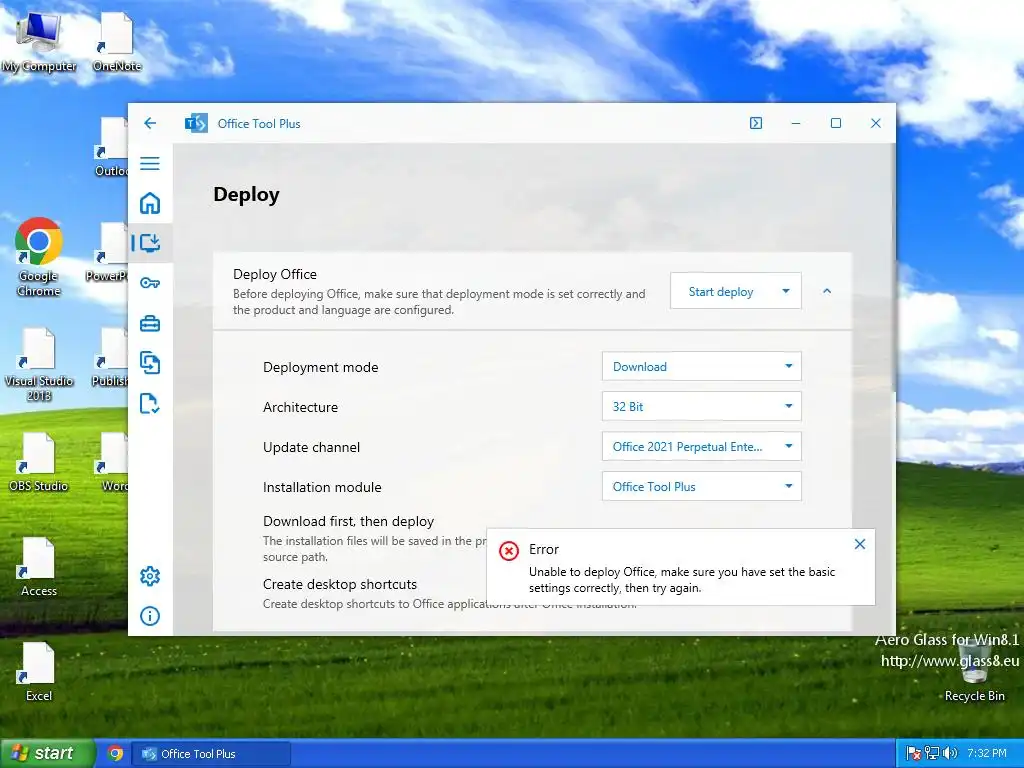Click the network connection tray icon
Image resolution: width=1024 pixels, height=768 pixels.
[931, 754]
